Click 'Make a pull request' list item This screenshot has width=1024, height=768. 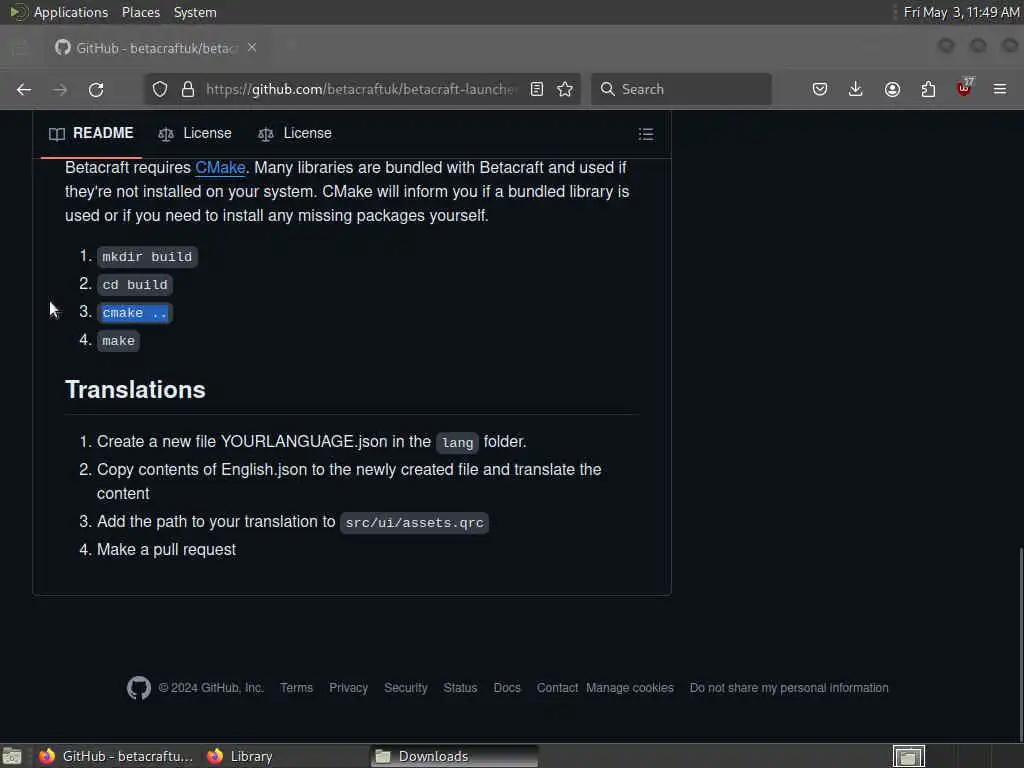click(167, 550)
